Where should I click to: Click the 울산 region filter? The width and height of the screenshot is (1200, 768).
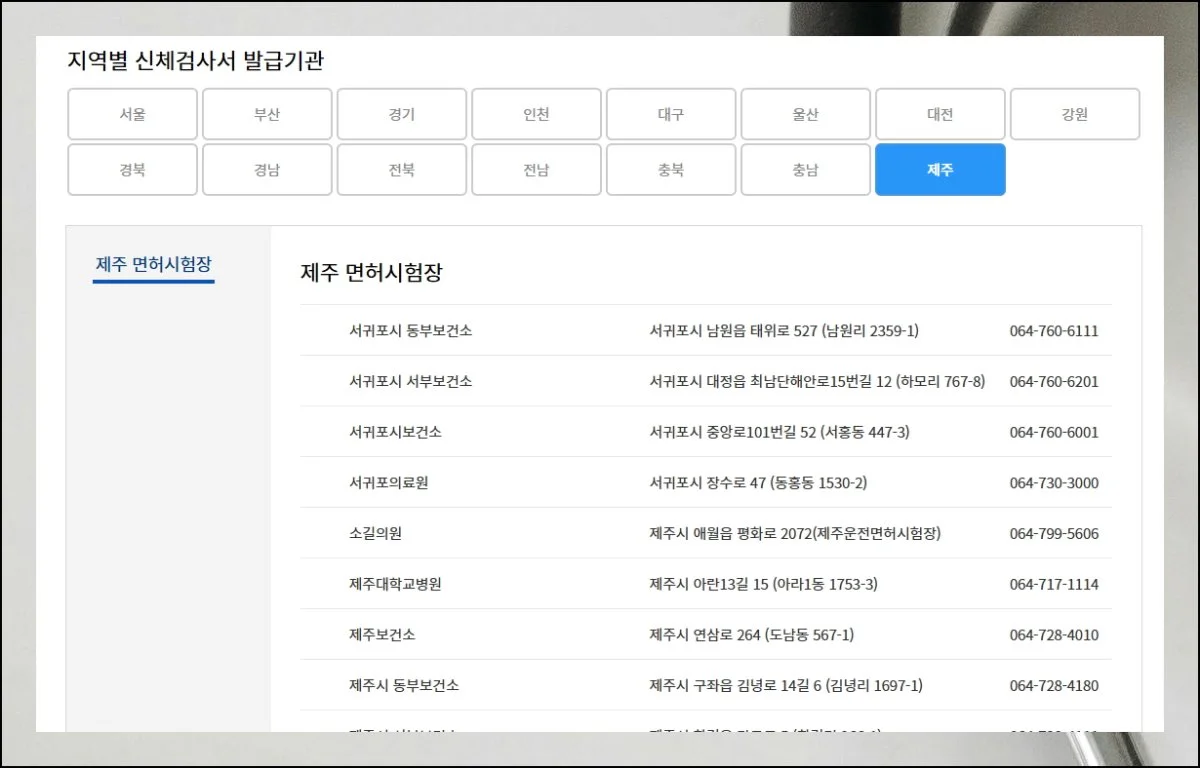(x=806, y=113)
